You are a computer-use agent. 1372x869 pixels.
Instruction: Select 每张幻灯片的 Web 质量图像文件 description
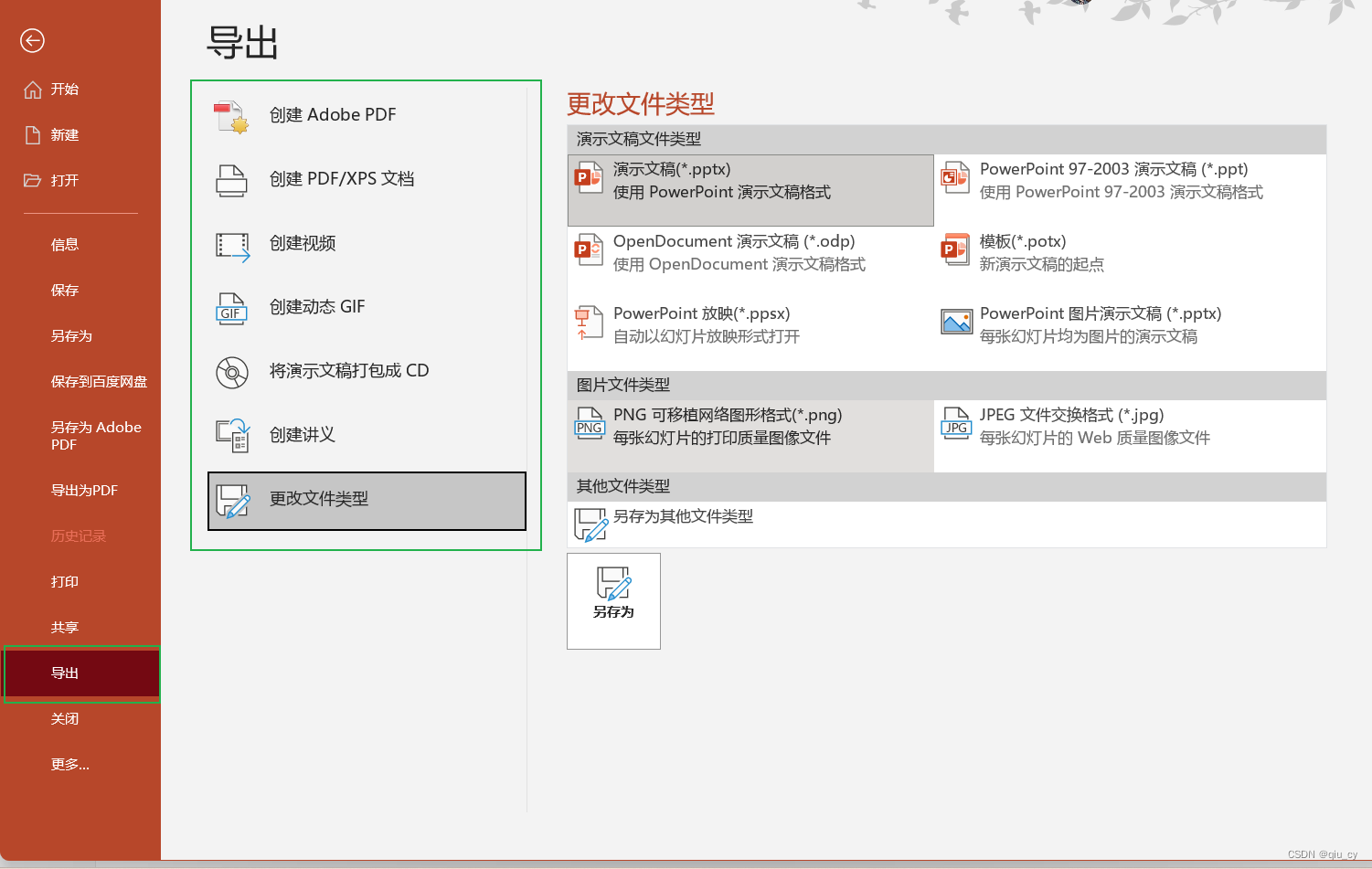click(1095, 439)
